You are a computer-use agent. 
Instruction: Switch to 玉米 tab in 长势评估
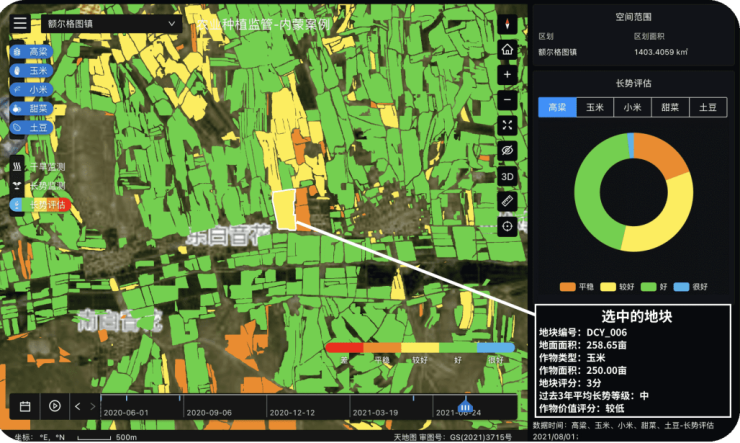(x=595, y=107)
